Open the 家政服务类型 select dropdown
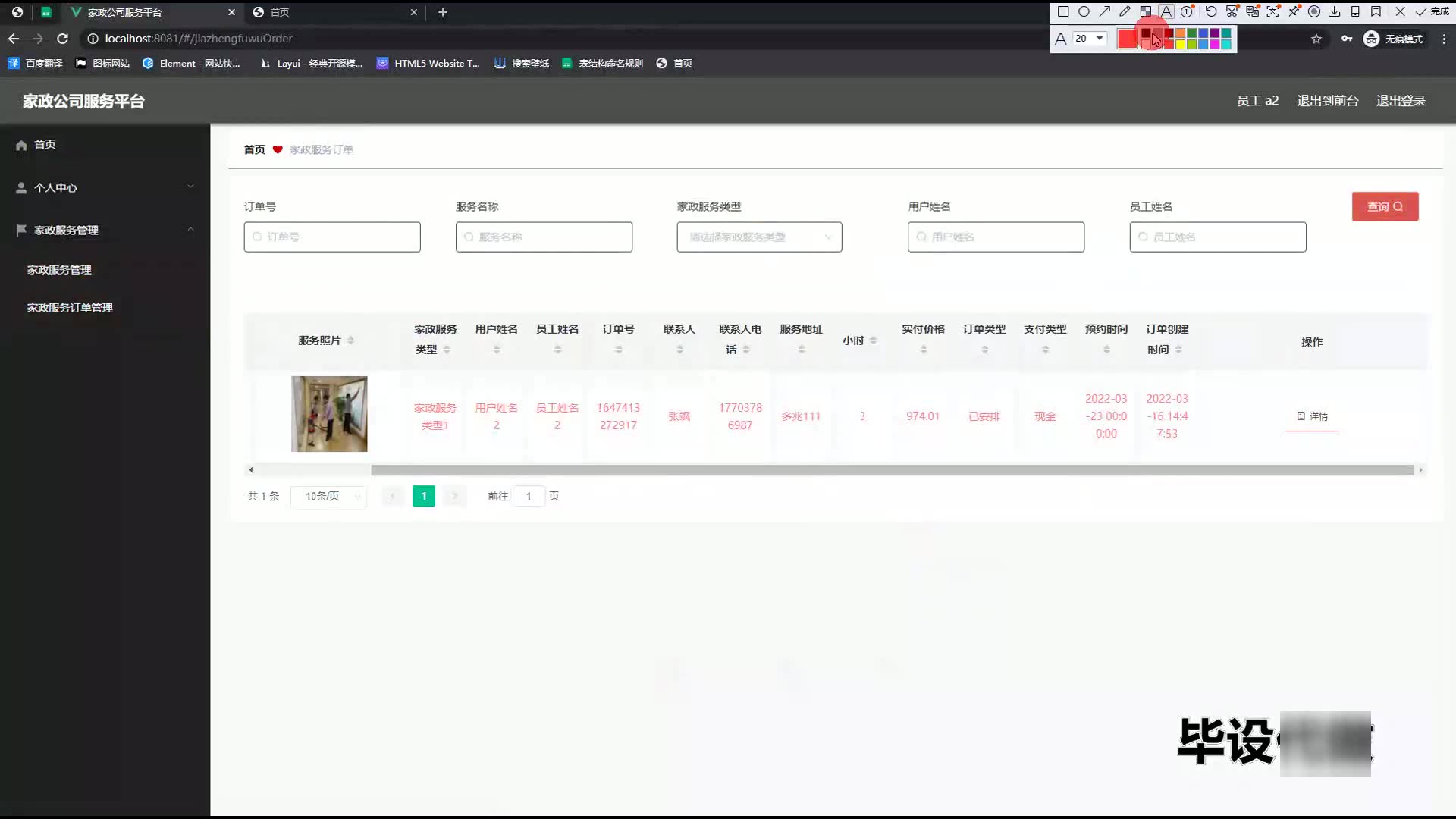This screenshot has height=819, width=1456. point(759,237)
